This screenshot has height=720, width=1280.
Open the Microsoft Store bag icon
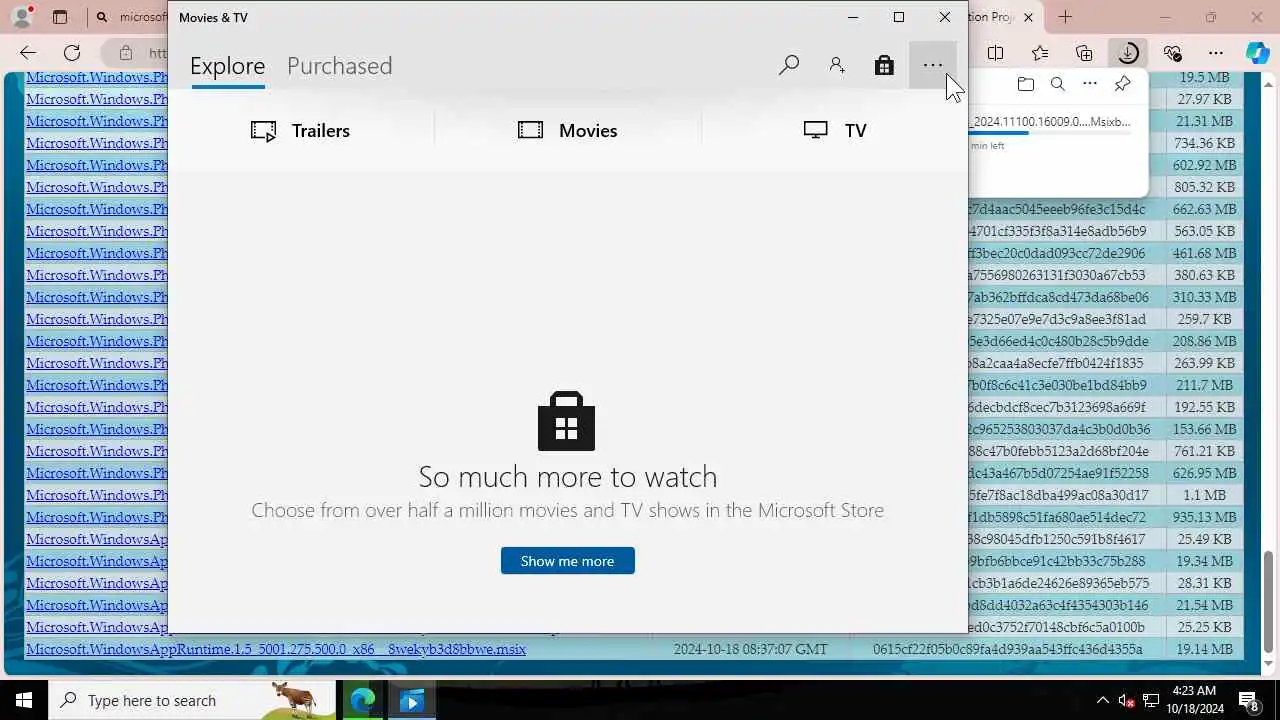[884, 66]
